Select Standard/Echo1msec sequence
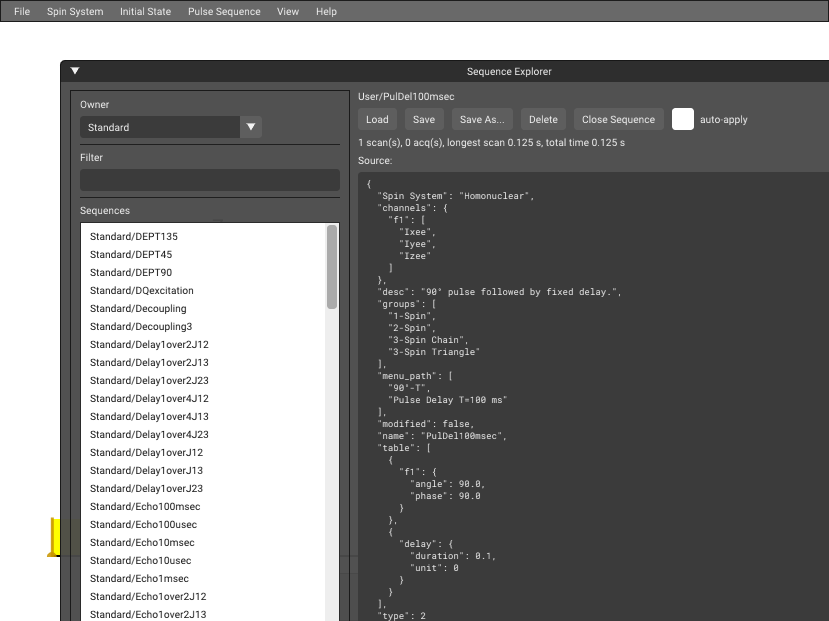 139,578
